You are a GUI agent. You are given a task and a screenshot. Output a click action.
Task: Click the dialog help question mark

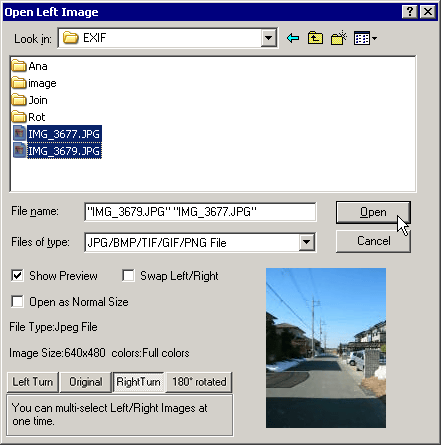click(410, 12)
